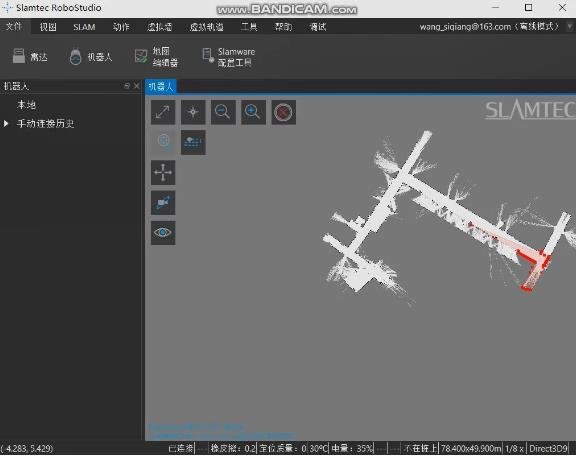576x456 pixels.
Task: Open the 地图编辑器 map editor button
Action: [x=156, y=57]
